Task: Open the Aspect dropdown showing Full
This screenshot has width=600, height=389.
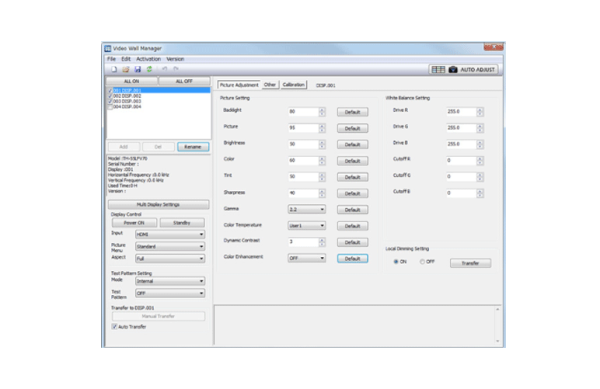Action: click(x=170, y=259)
